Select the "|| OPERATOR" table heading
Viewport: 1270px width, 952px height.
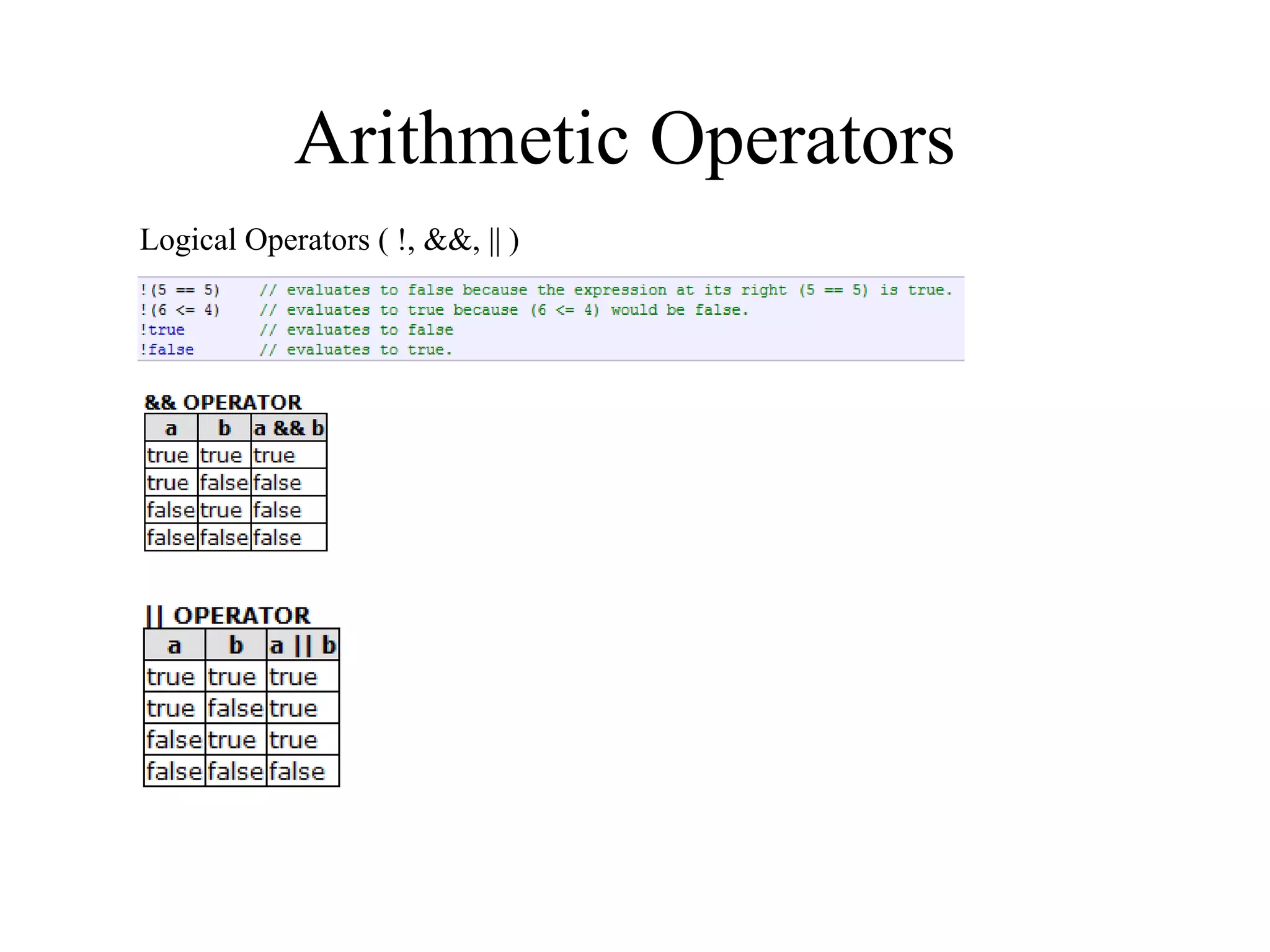pyautogui.click(x=228, y=615)
